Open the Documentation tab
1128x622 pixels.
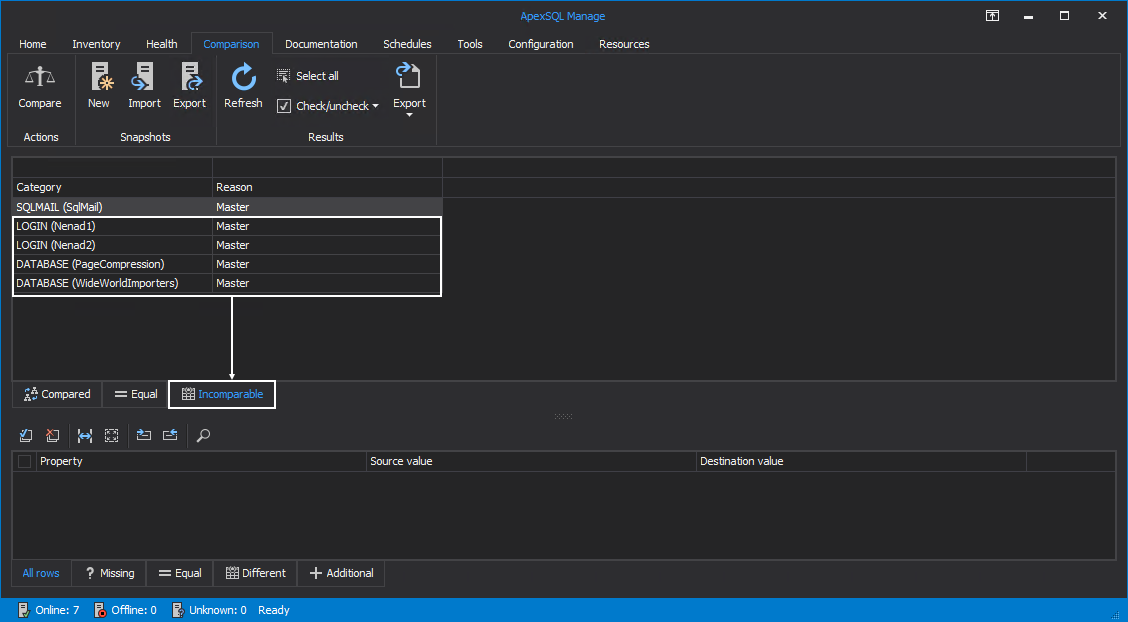point(322,44)
